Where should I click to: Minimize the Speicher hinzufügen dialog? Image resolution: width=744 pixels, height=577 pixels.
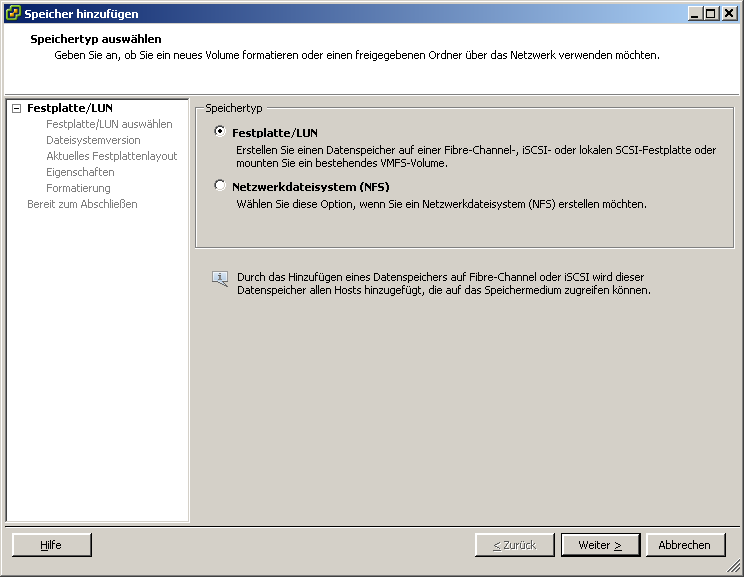(x=695, y=14)
